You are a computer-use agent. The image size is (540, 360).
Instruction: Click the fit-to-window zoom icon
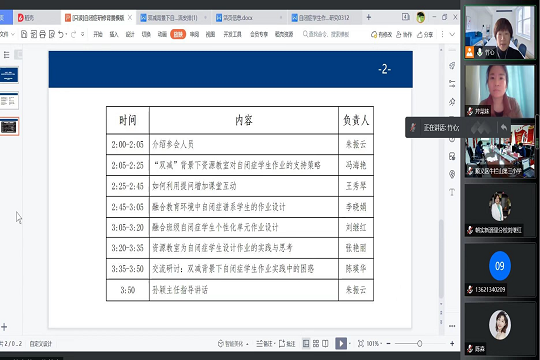point(361,343)
